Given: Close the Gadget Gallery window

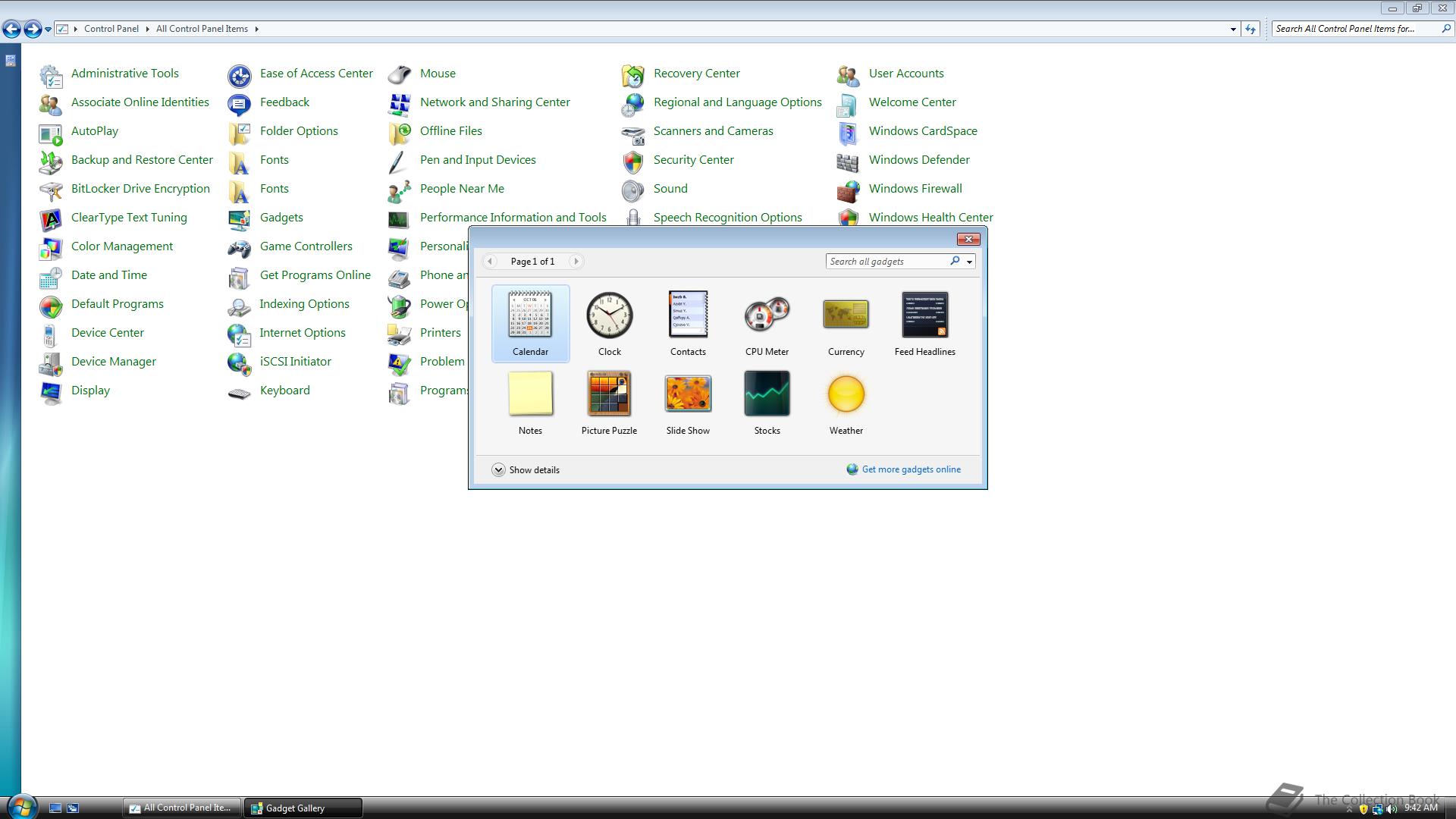Looking at the screenshot, I should coord(968,239).
